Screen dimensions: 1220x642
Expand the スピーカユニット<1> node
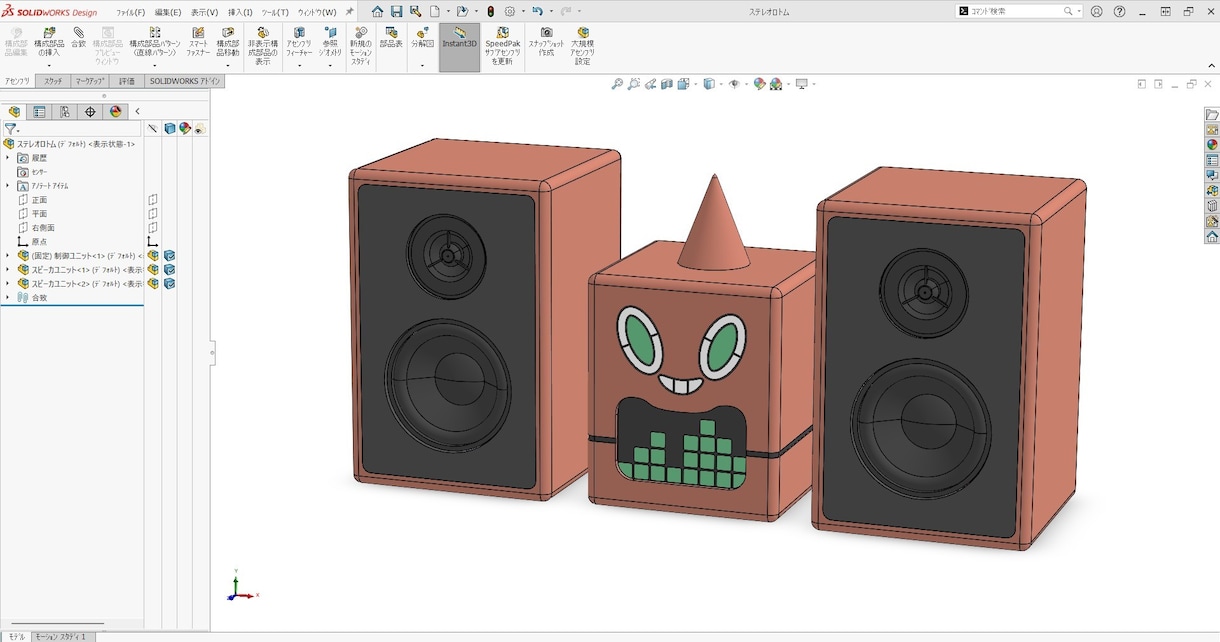[x=7, y=270]
